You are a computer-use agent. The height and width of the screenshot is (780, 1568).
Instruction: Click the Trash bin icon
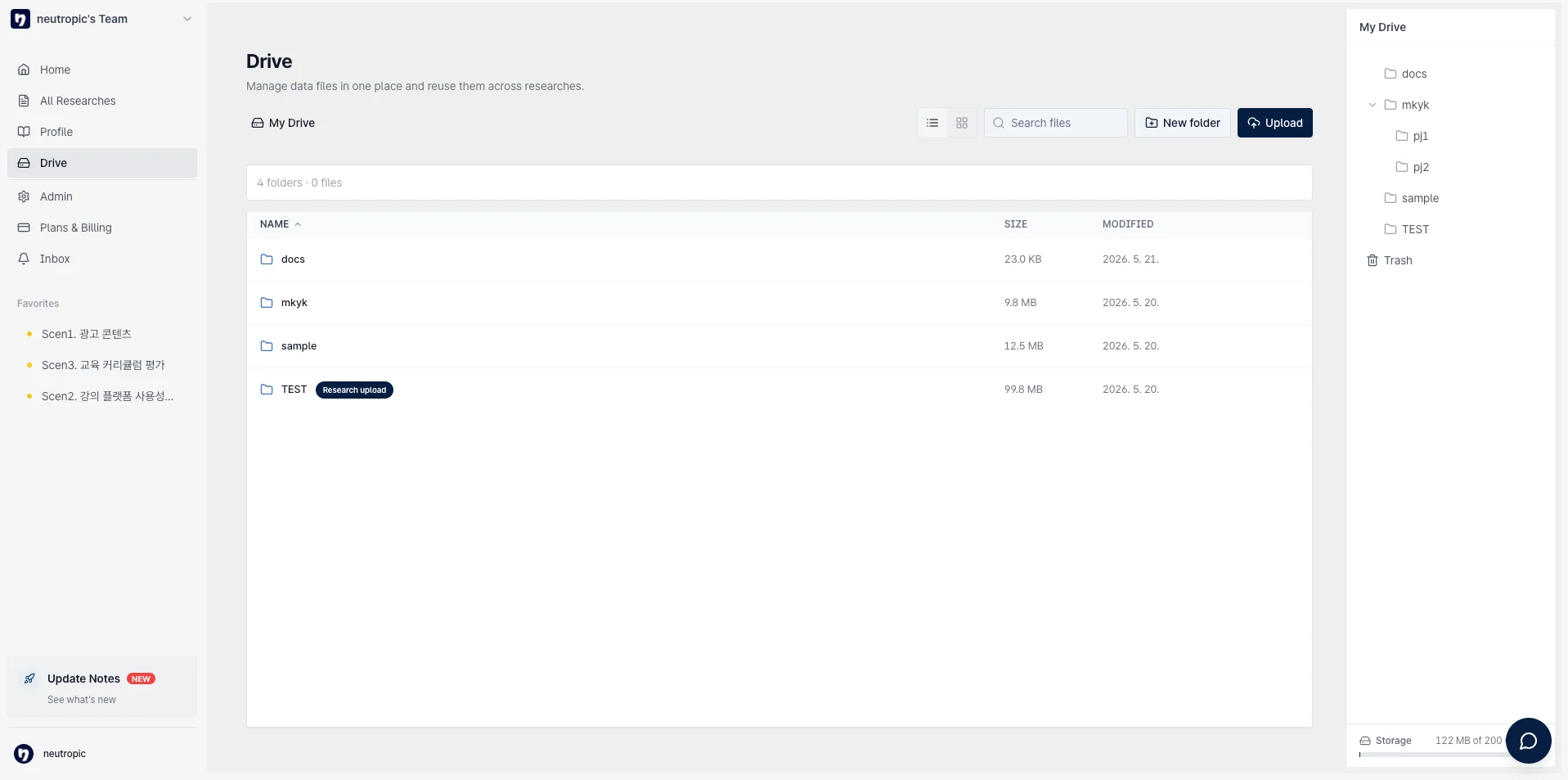pyautogui.click(x=1373, y=260)
